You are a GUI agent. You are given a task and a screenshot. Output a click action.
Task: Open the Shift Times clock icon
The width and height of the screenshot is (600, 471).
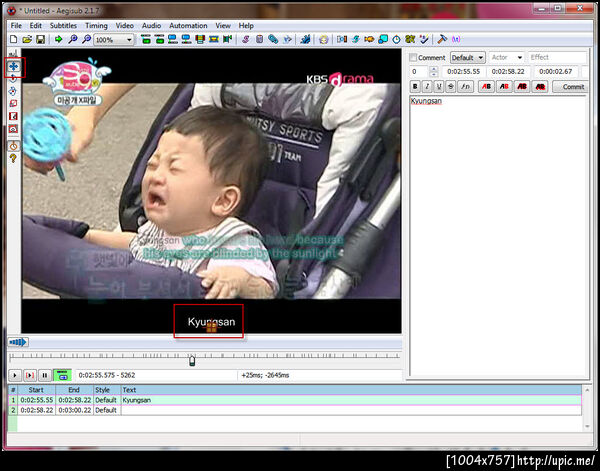pos(396,39)
